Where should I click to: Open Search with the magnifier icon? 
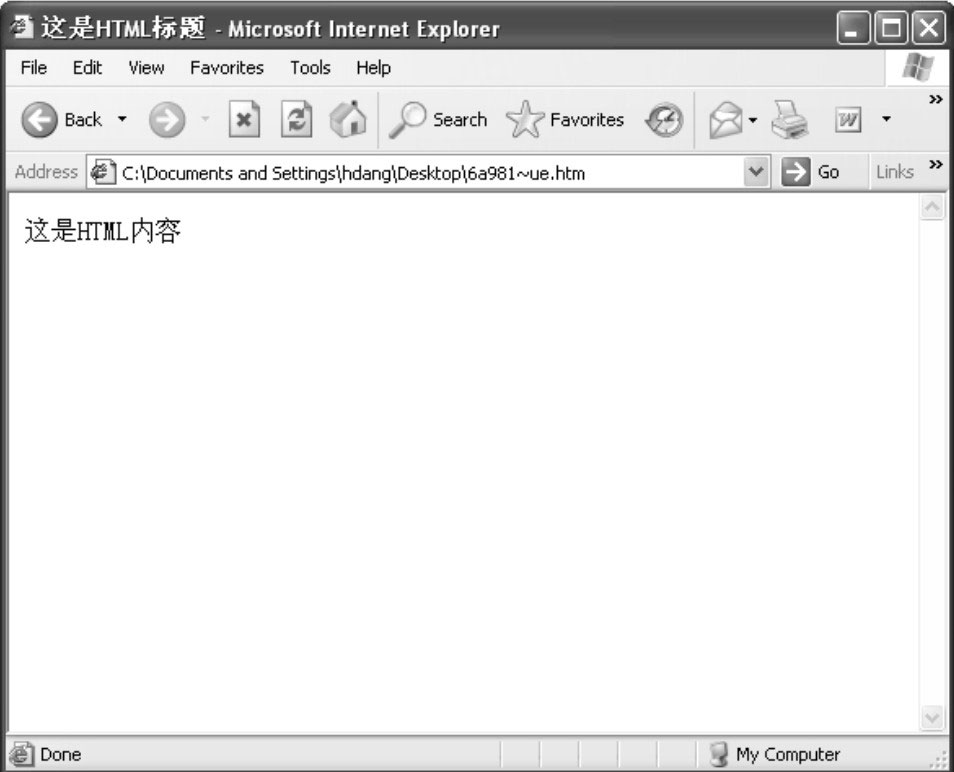pos(407,120)
